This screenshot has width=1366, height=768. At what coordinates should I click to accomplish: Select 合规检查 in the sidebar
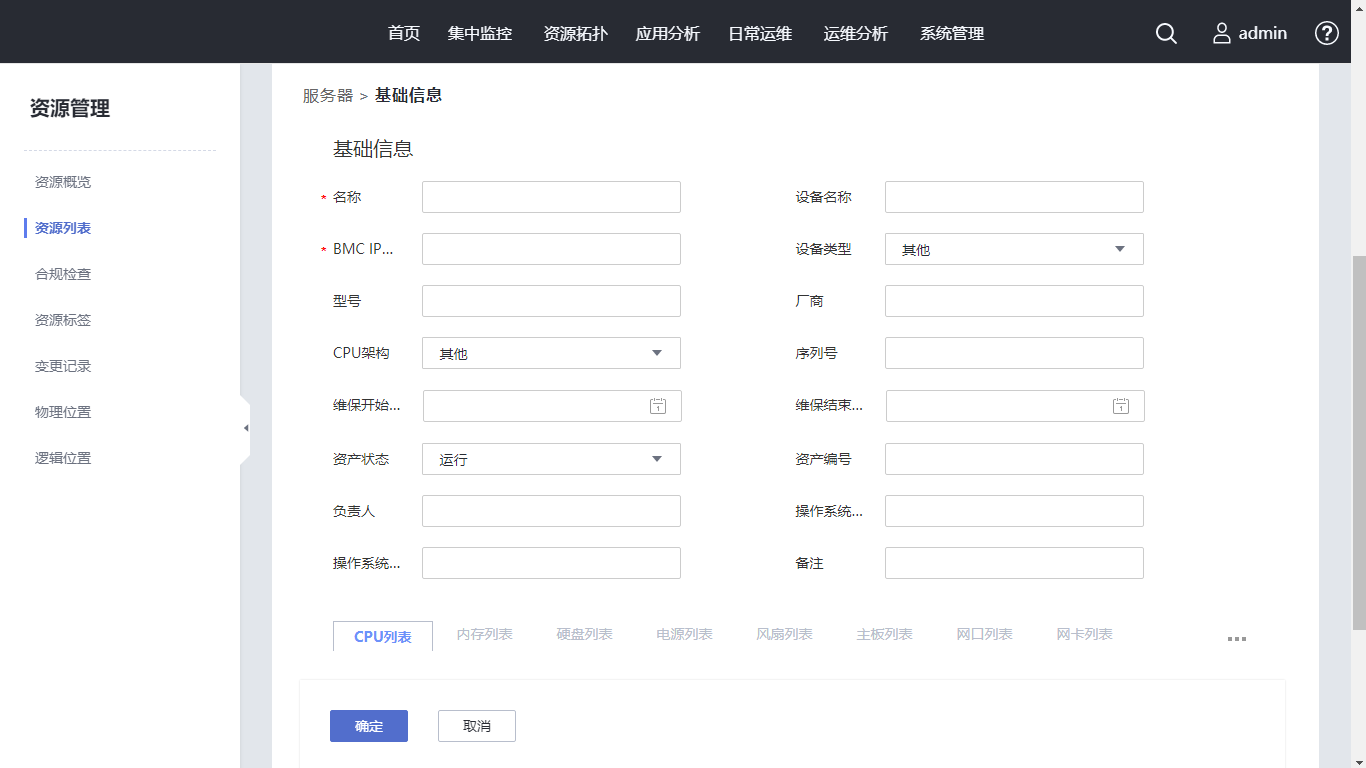pyautogui.click(x=63, y=274)
